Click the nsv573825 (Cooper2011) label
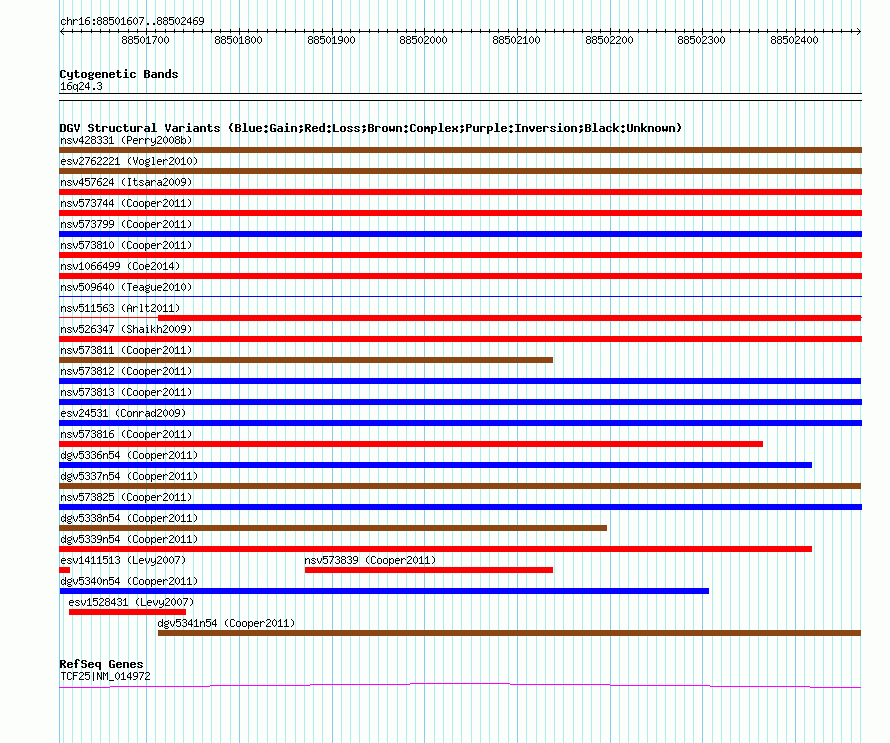The width and height of the screenshot is (890, 743). (126, 497)
